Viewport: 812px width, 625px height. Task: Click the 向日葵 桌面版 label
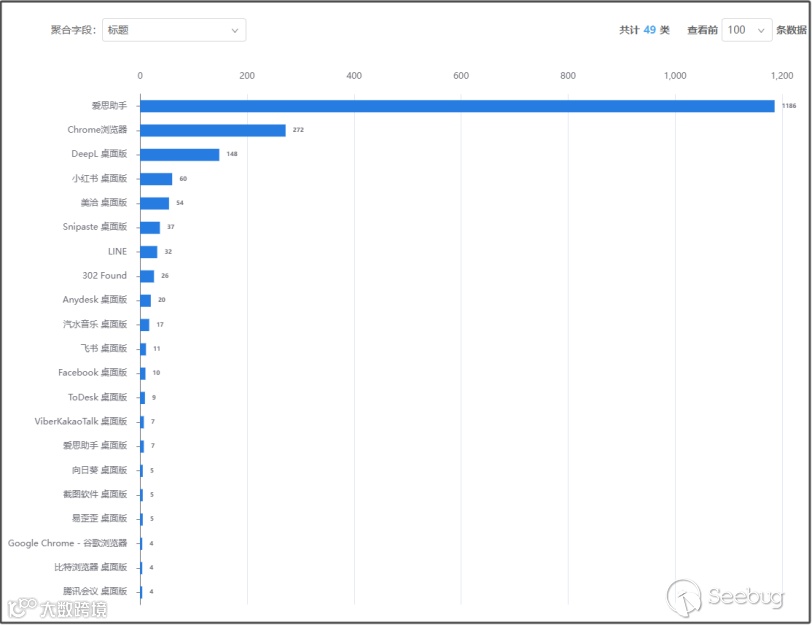click(99, 470)
